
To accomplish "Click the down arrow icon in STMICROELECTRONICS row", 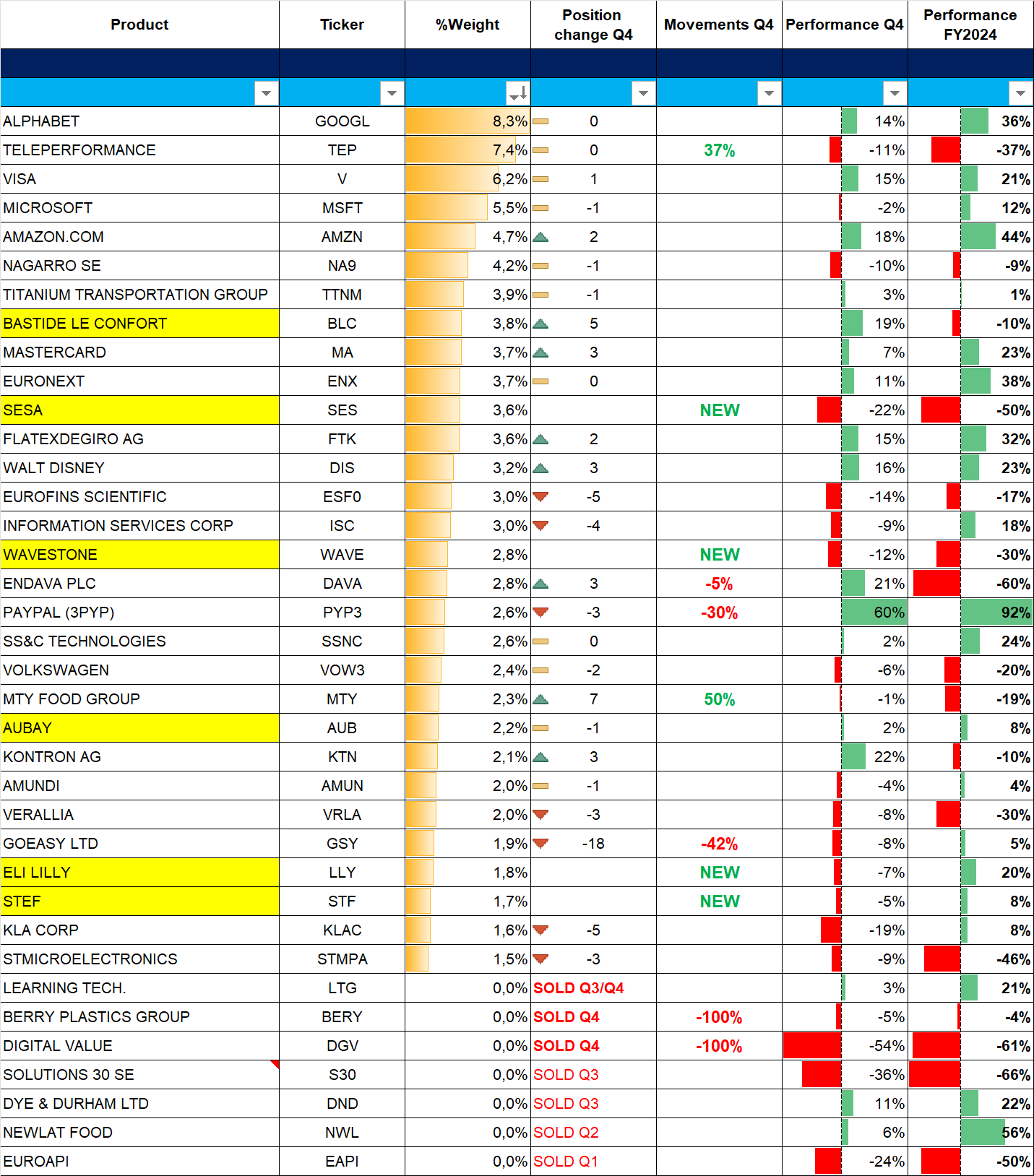I will click(540, 959).
